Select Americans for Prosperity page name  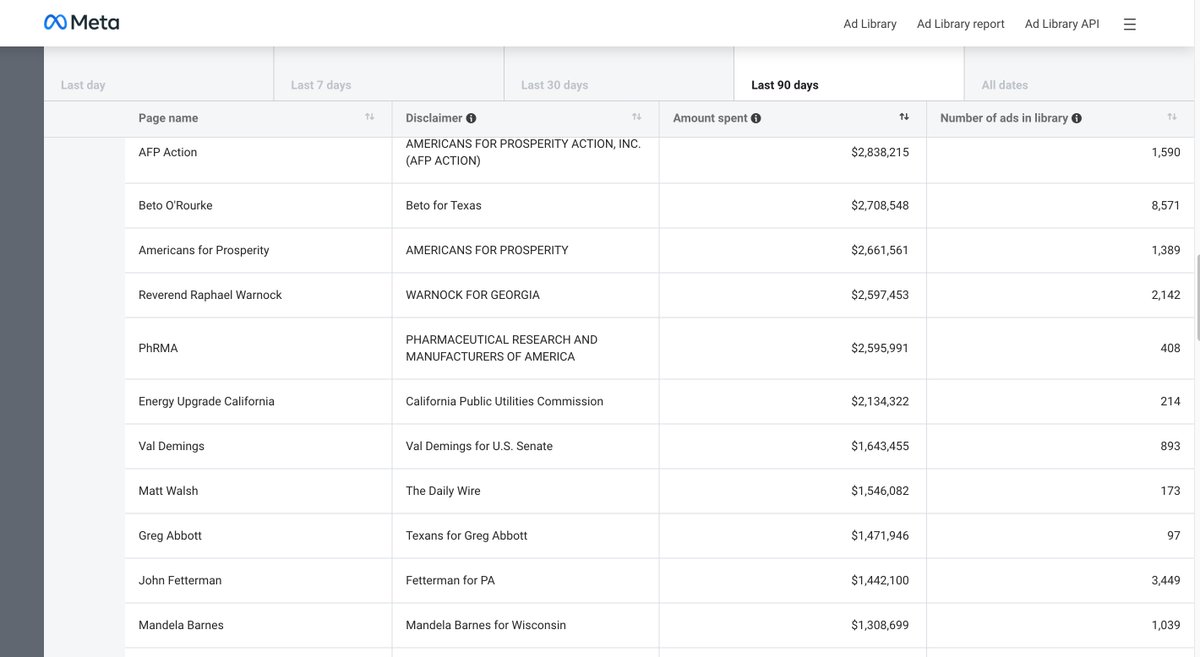tap(204, 250)
